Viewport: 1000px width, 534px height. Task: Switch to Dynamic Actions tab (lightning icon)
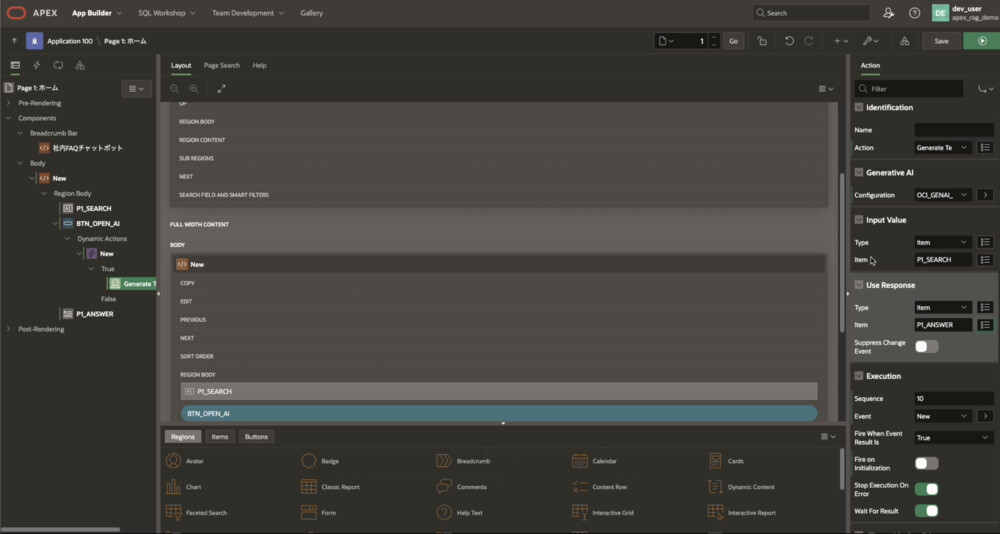pos(37,65)
